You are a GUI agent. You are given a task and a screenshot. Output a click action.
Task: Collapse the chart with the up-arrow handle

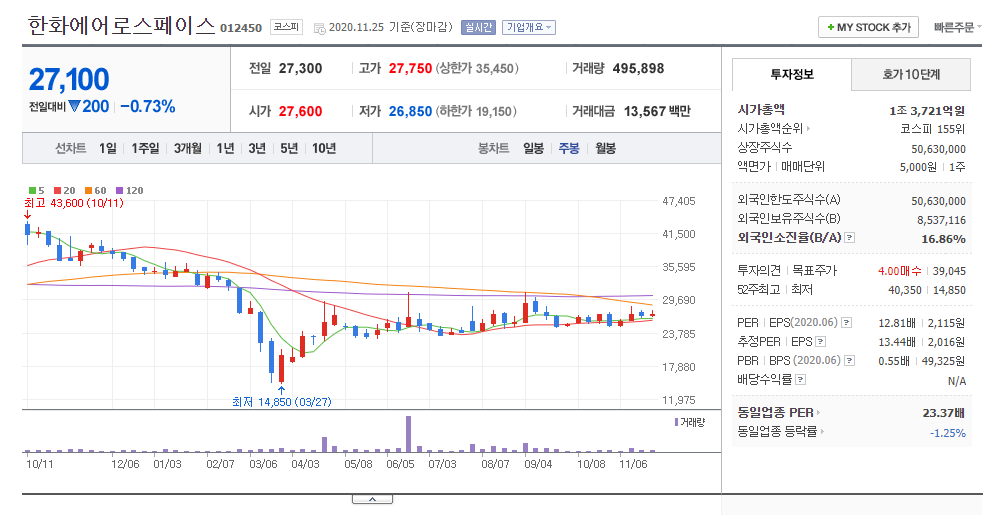372,499
